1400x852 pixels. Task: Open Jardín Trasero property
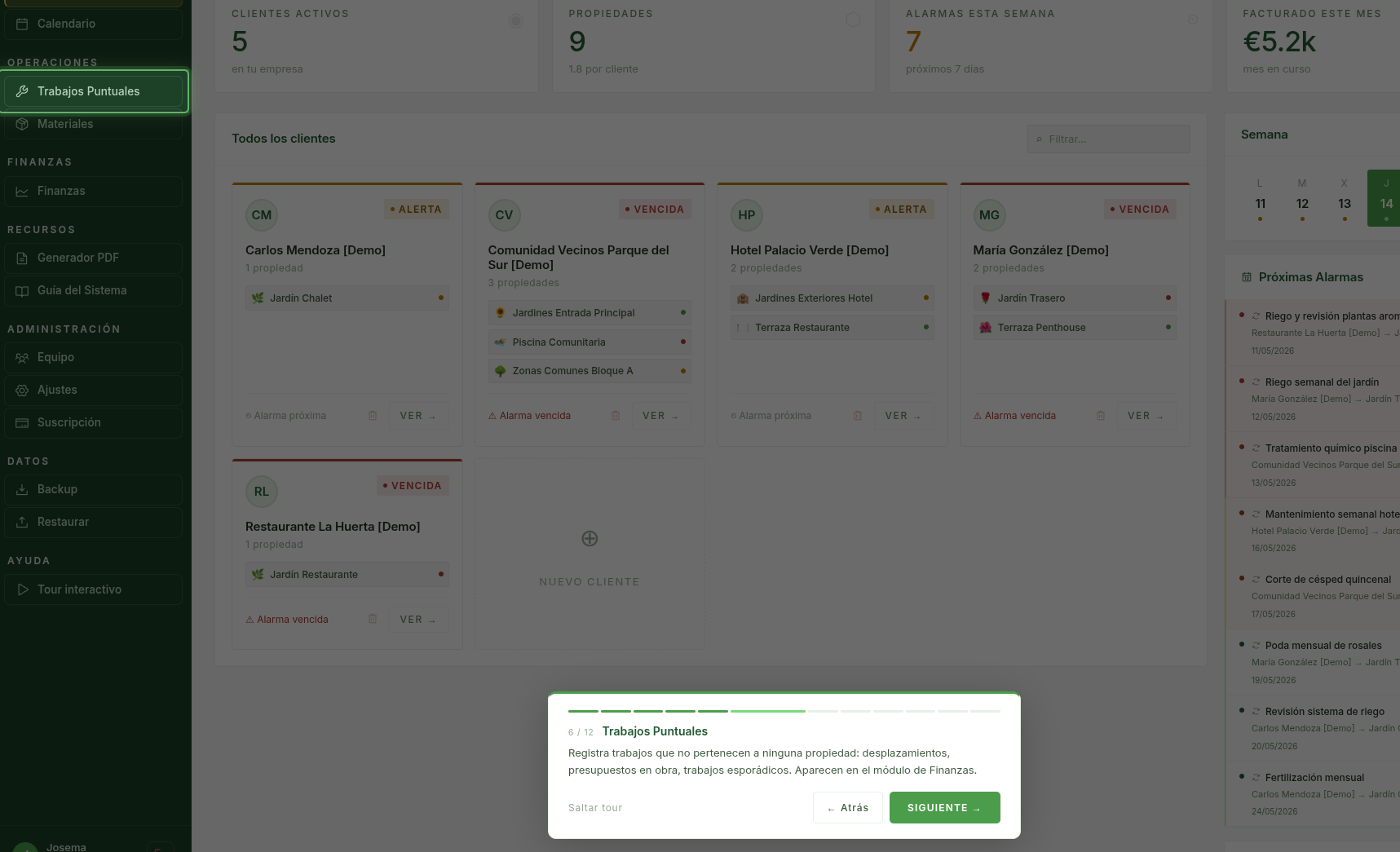pyautogui.click(x=1075, y=298)
